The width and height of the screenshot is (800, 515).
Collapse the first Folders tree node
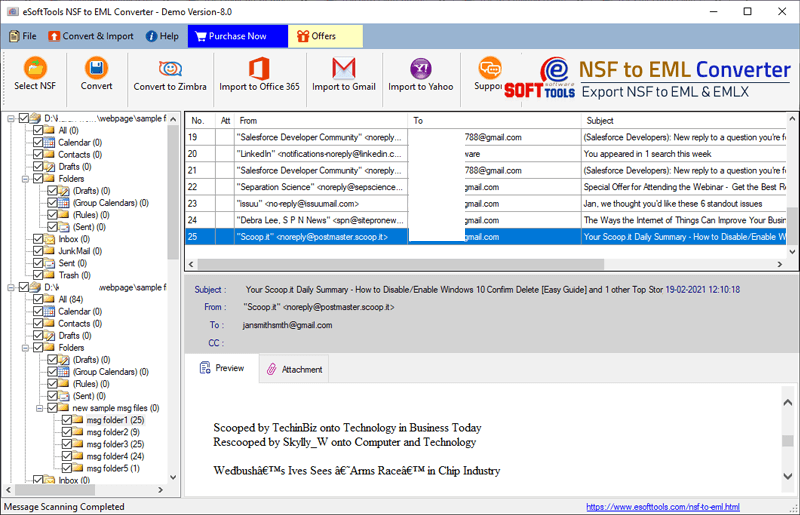[x=25, y=179]
